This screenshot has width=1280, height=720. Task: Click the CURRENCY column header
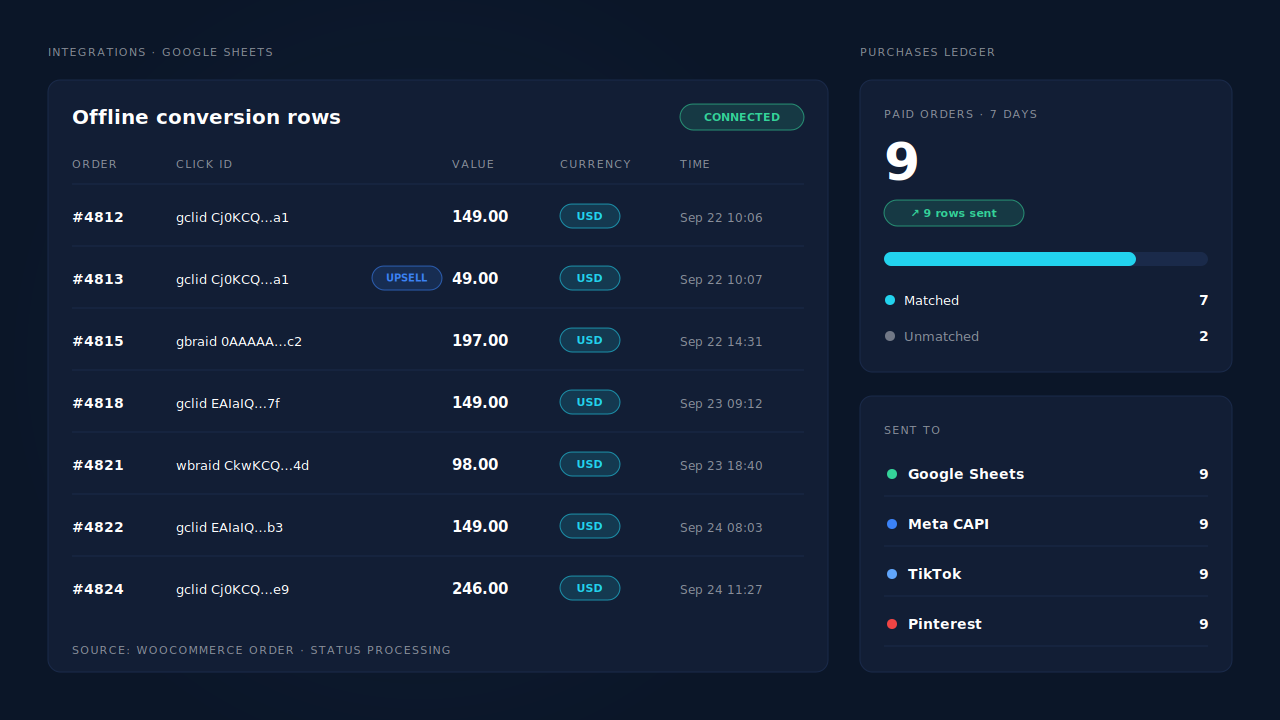pos(596,164)
